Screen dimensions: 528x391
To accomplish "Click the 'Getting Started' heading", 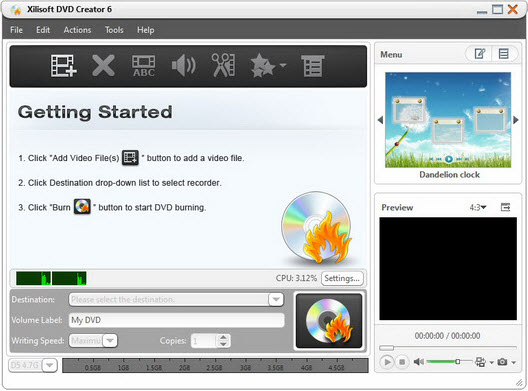I will click(95, 112).
